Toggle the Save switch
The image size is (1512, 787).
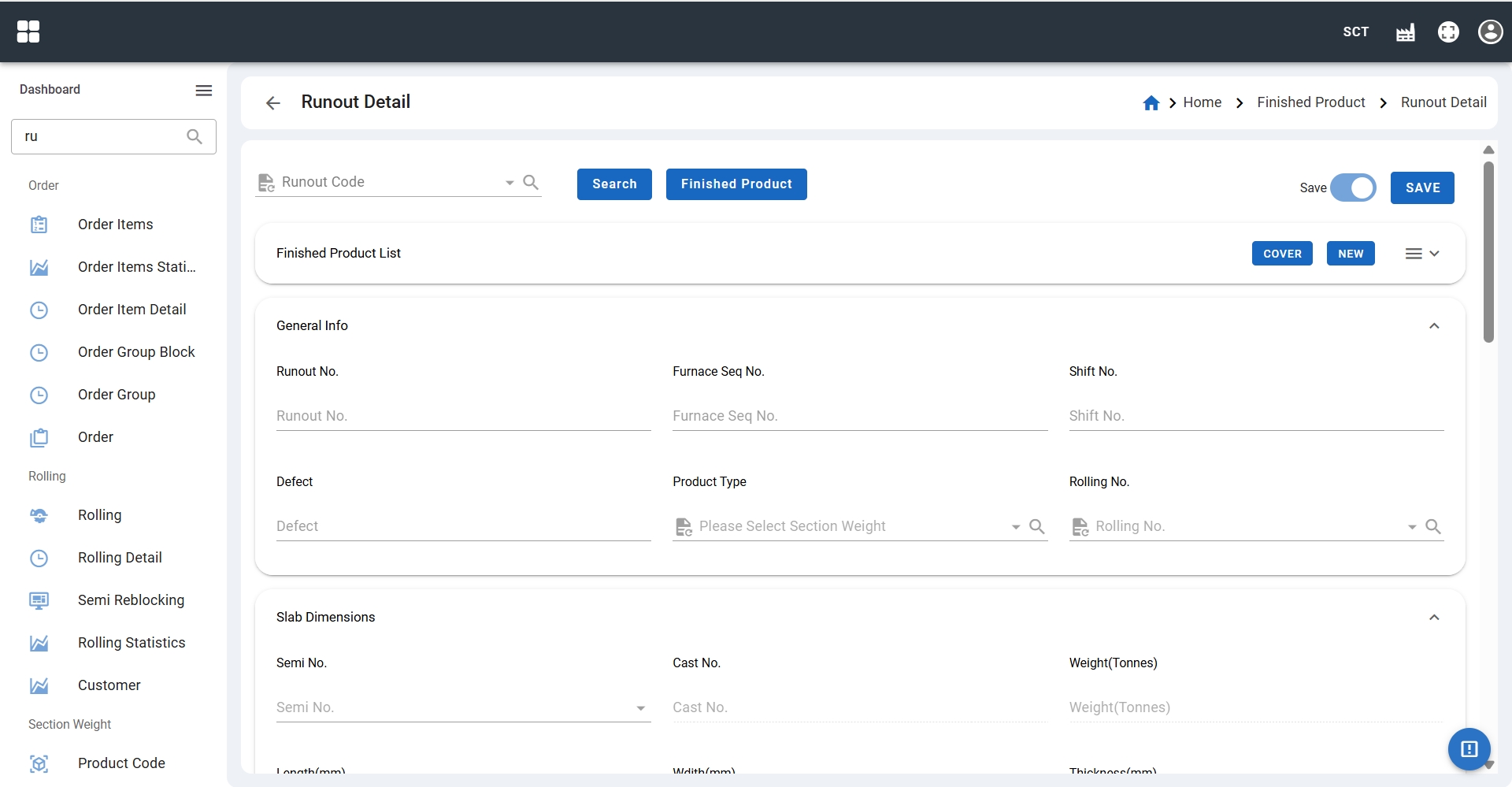[x=1354, y=188]
